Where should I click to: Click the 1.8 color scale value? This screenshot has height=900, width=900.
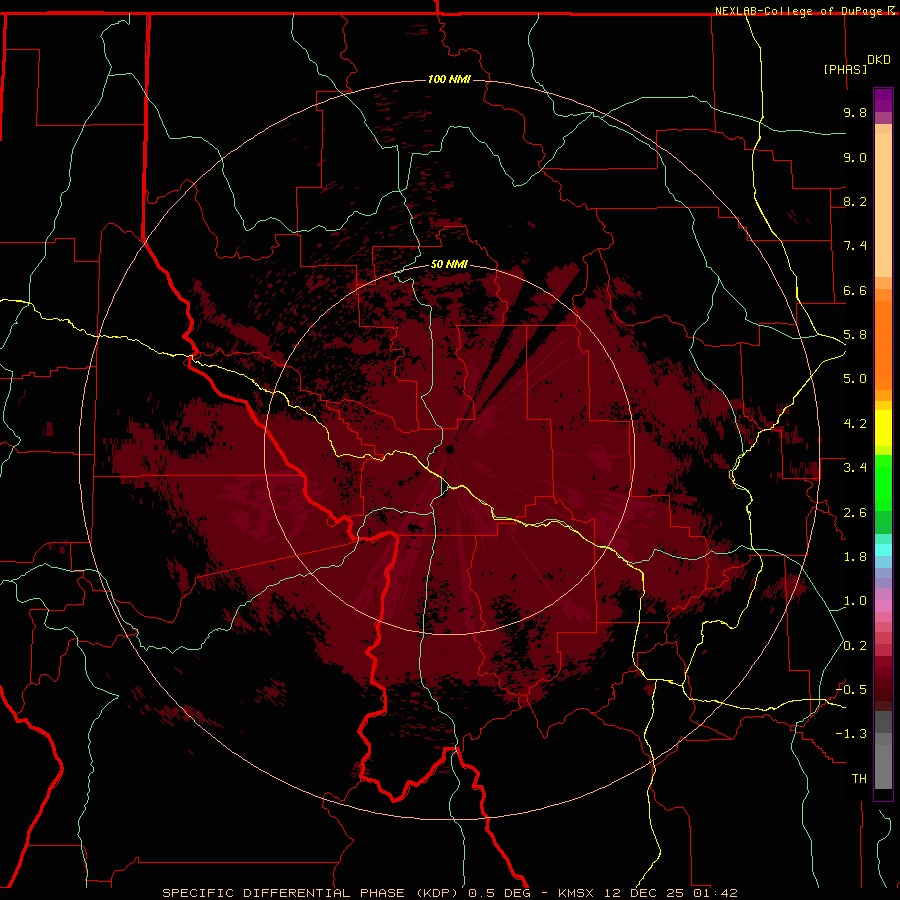(x=855, y=557)
